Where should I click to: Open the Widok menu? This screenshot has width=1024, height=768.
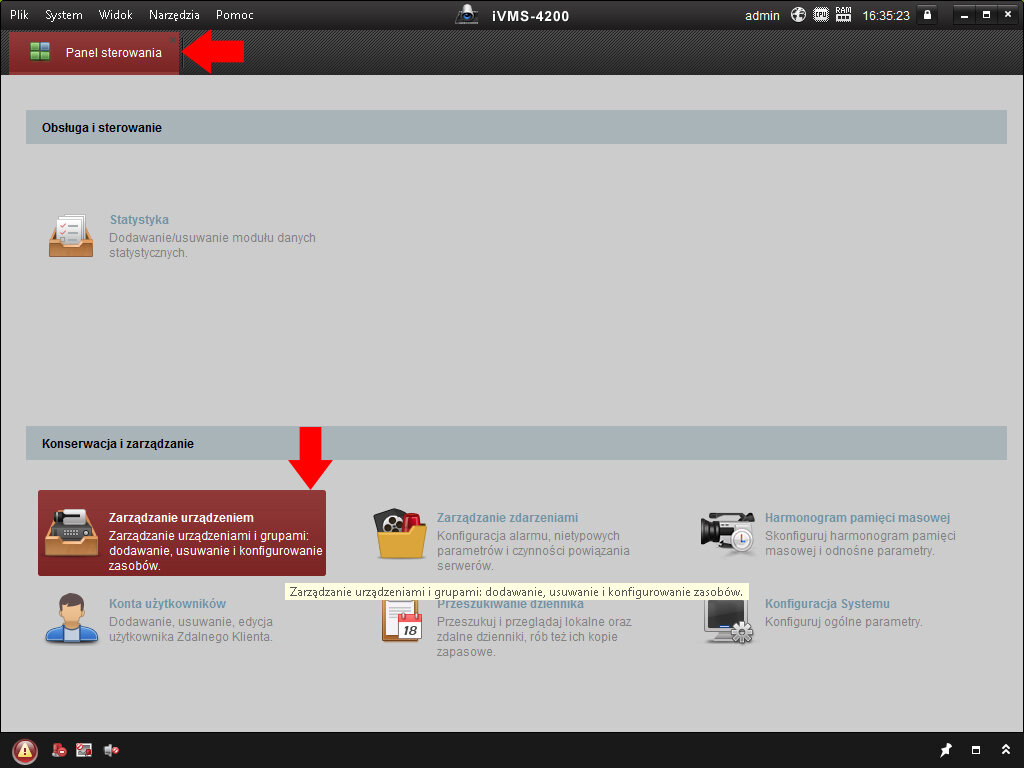(115, 15)
